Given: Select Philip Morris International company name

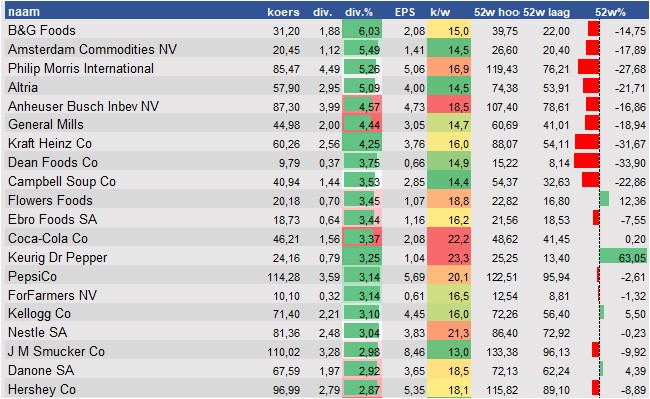Looking at the screenshot, I should [81, 68].
